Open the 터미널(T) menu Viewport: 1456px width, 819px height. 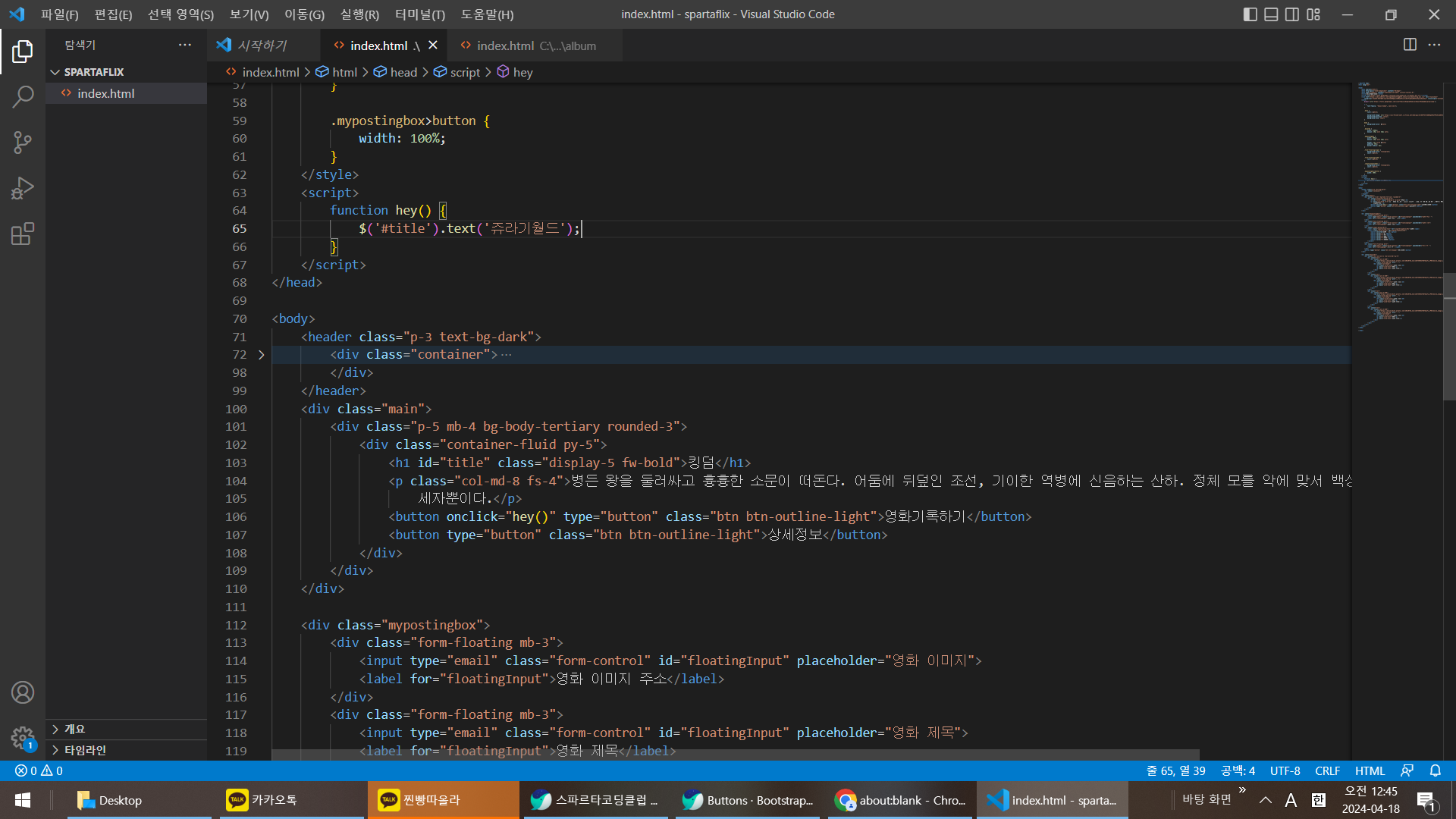tap(420, 14)
